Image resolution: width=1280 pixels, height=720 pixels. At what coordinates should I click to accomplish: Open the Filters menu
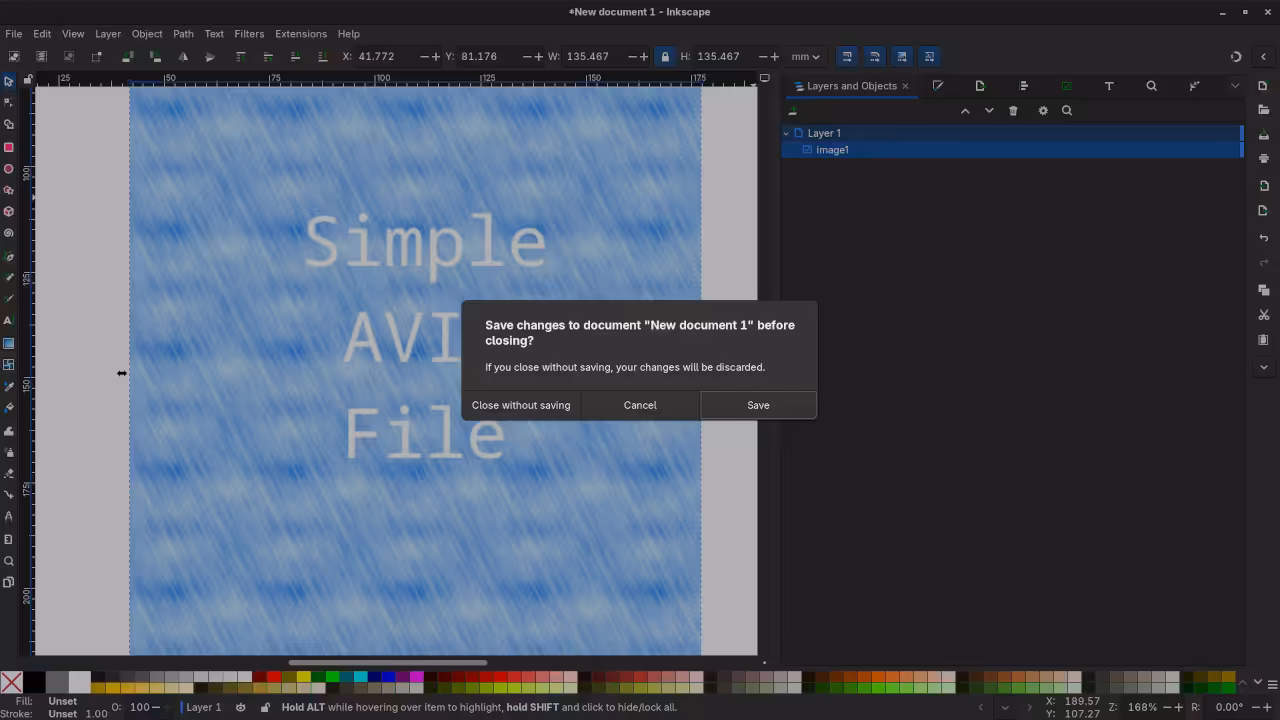pos(248,33)
